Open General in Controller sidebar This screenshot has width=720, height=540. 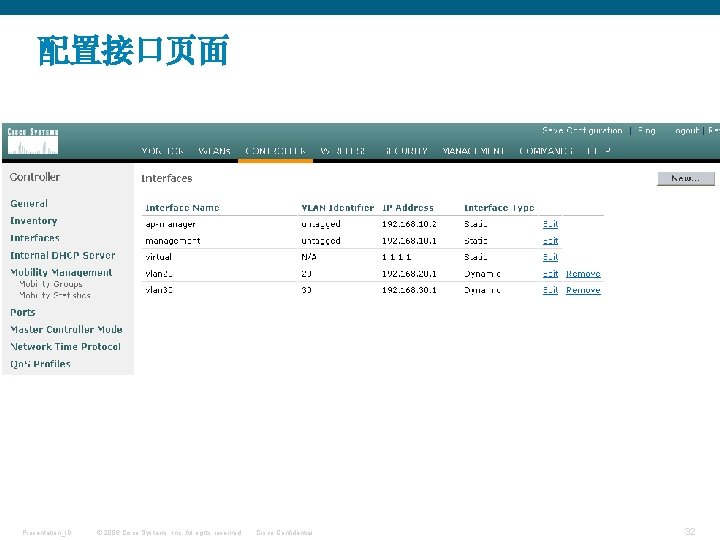[29, 203]
